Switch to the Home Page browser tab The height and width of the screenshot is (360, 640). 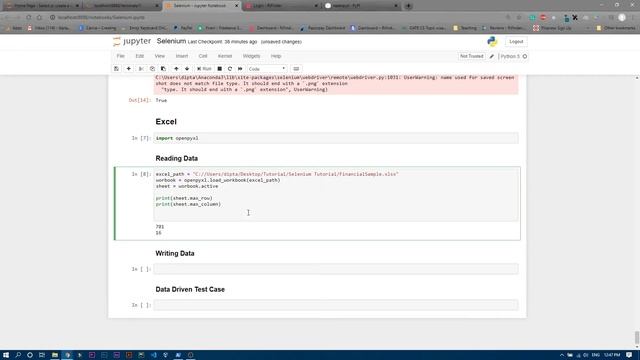[x=42, y=6]
